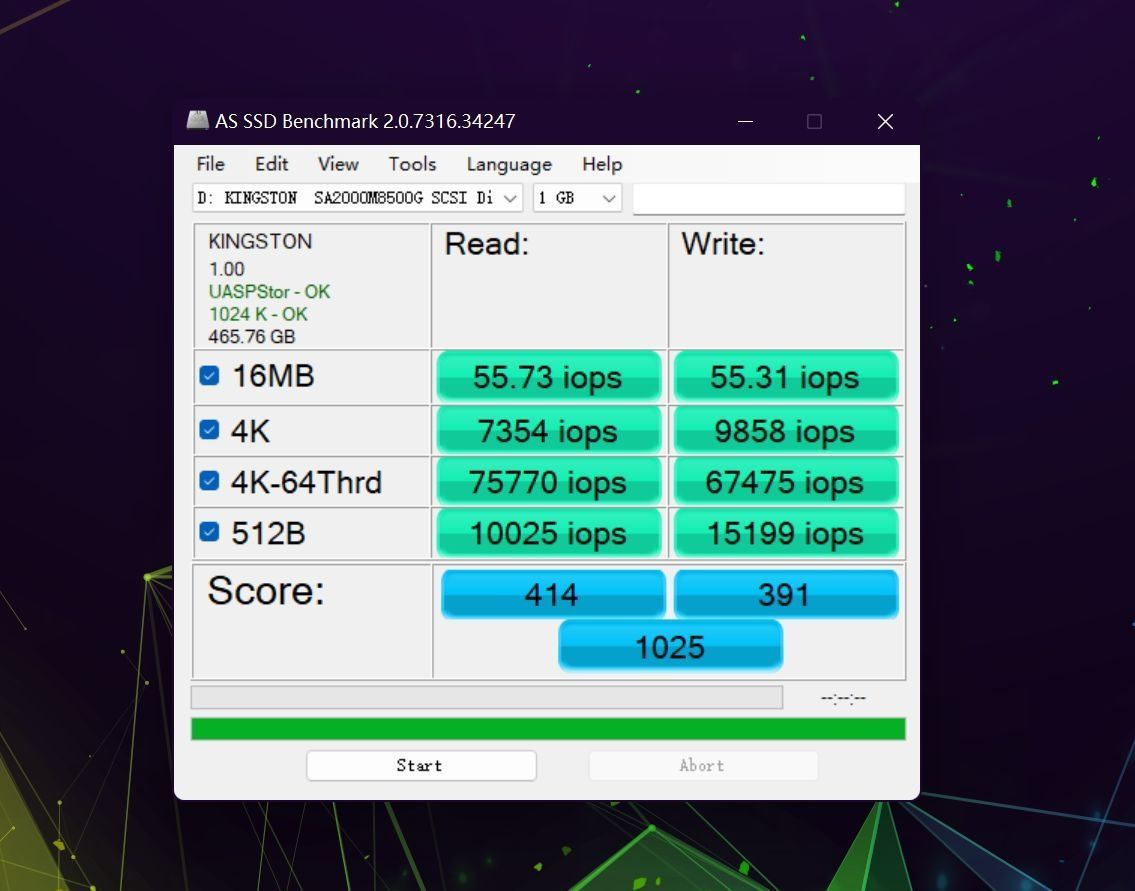This screenshot has height=891, width=1135.
Task: Uncheck the 4K test checkbox
Action: click(209, 430)
